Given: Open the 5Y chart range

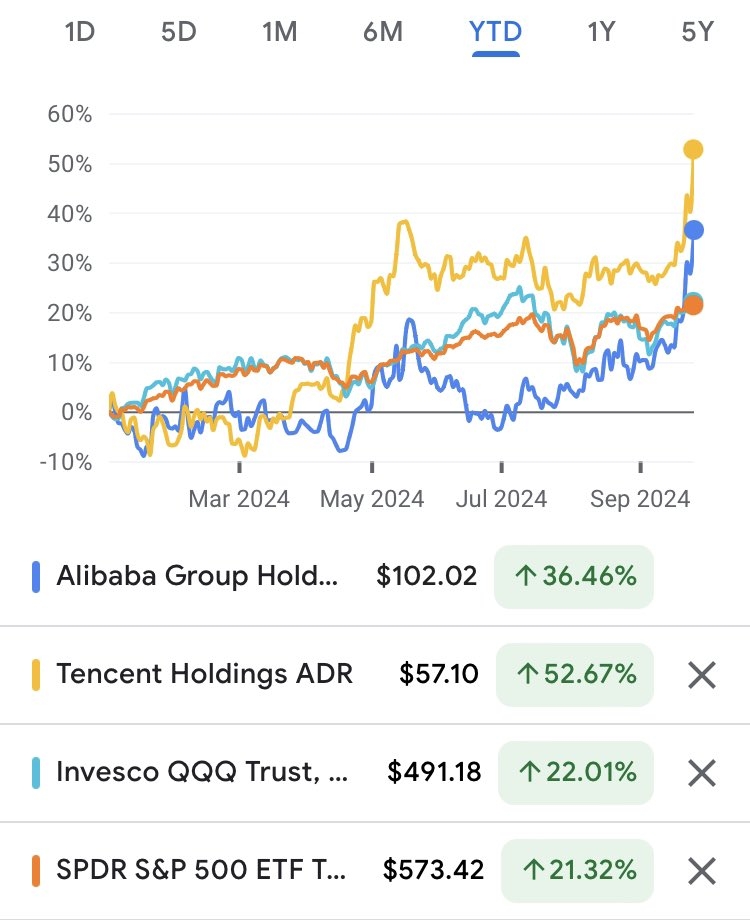Looking at the screenshot, I should [697, 32].
